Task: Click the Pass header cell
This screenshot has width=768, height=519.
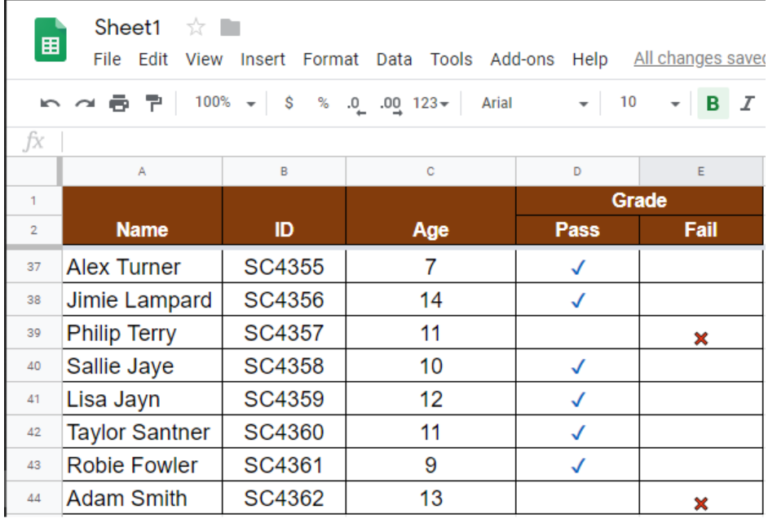Action: (577, 230)
